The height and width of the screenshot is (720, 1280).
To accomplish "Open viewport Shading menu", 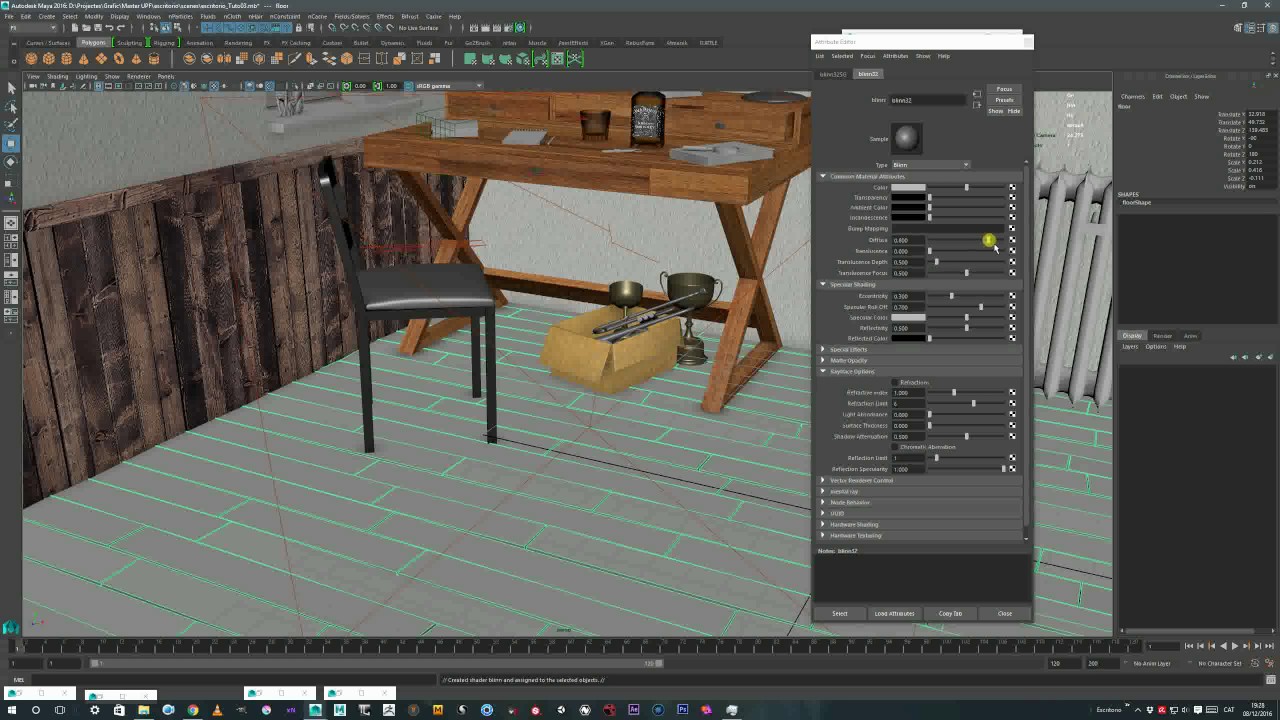I will click(57, 76).
